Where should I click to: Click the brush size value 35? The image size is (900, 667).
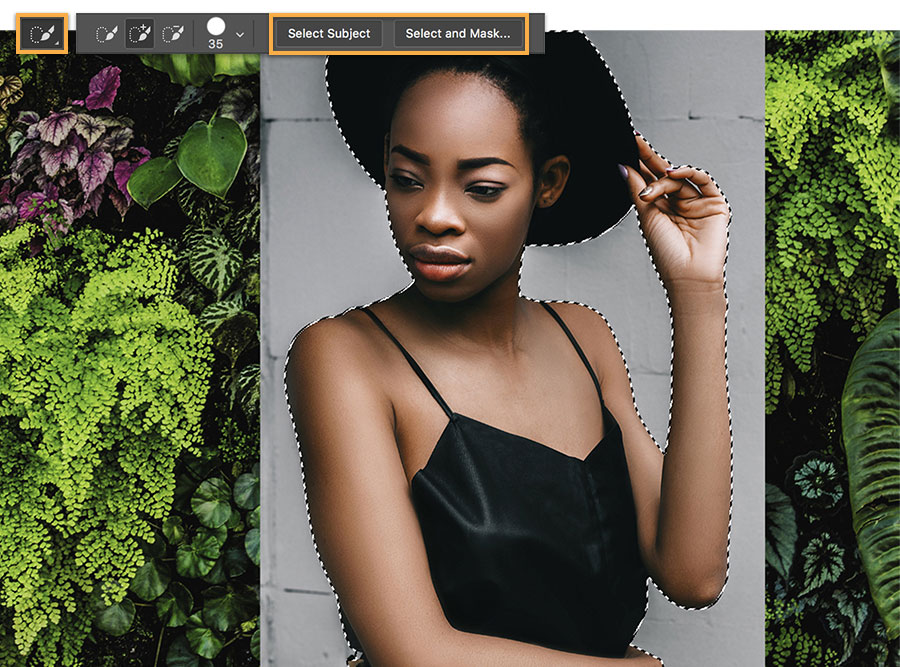click(x=216, y=44)
